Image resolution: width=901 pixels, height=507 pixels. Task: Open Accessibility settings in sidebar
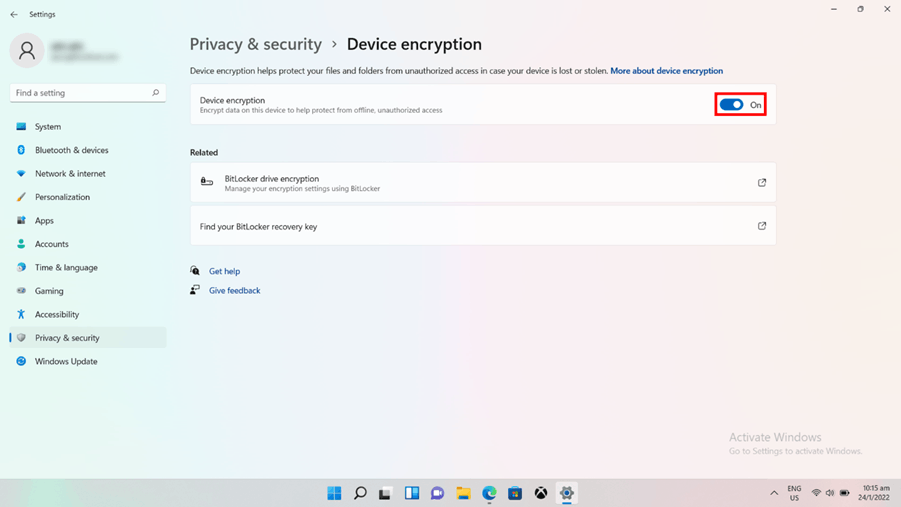(88, 314)
